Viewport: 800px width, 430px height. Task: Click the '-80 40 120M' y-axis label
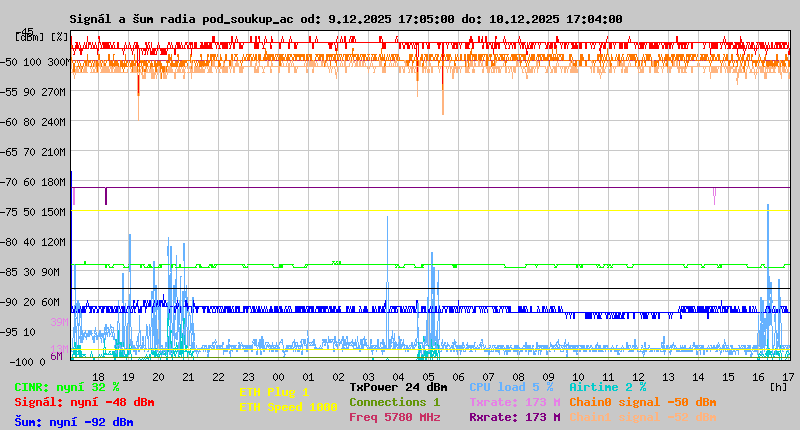click(x=33, y=242)
